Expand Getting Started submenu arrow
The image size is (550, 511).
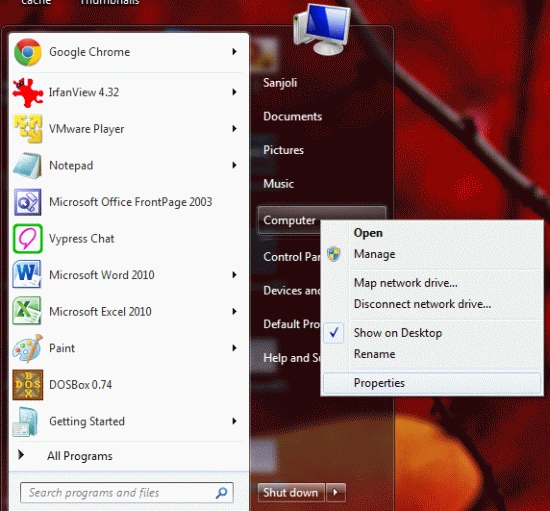pos(234,421)
